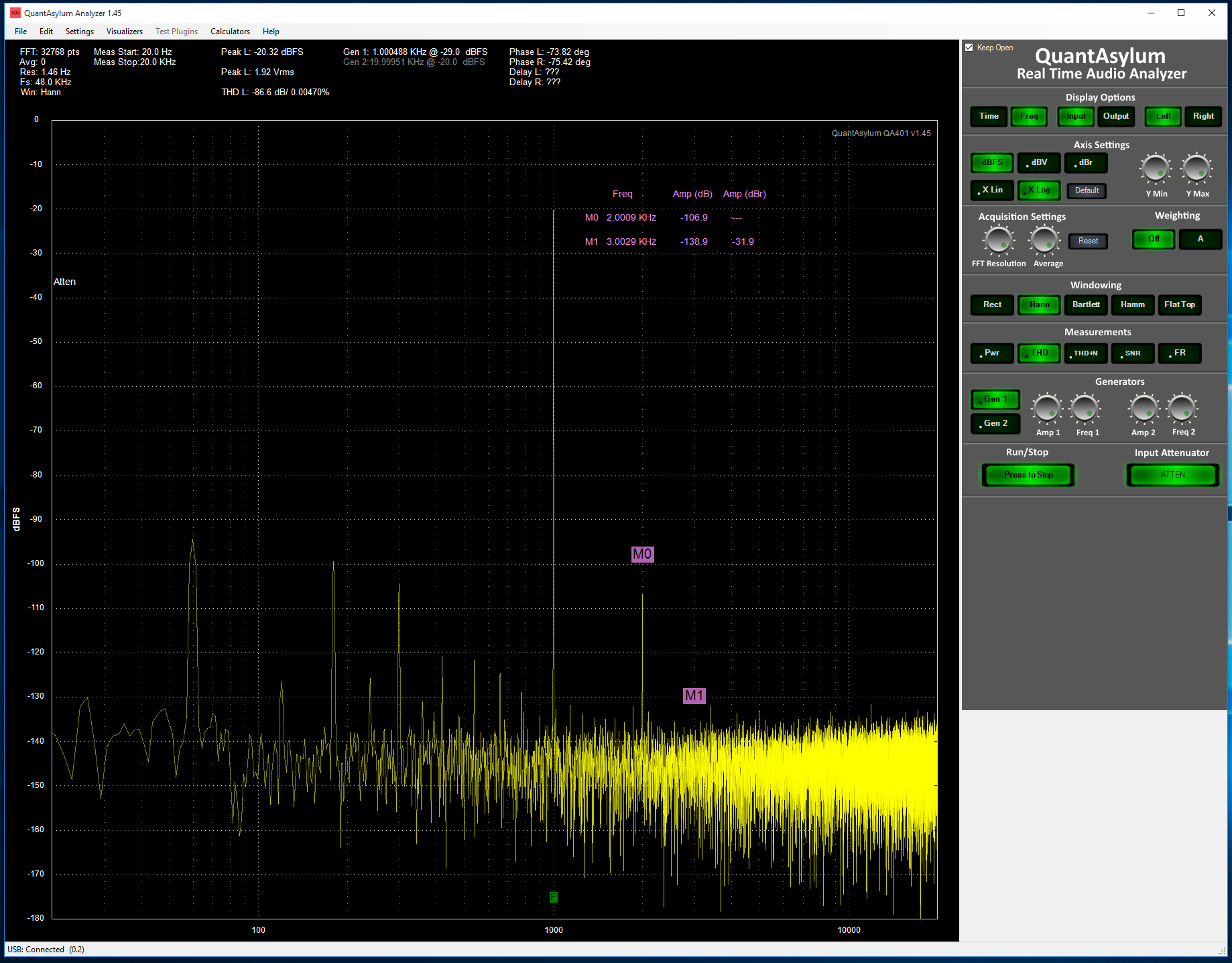This screenshot has height=963, width=1232.
Task: Enable the Right channel display
Action: point(1203,116)
